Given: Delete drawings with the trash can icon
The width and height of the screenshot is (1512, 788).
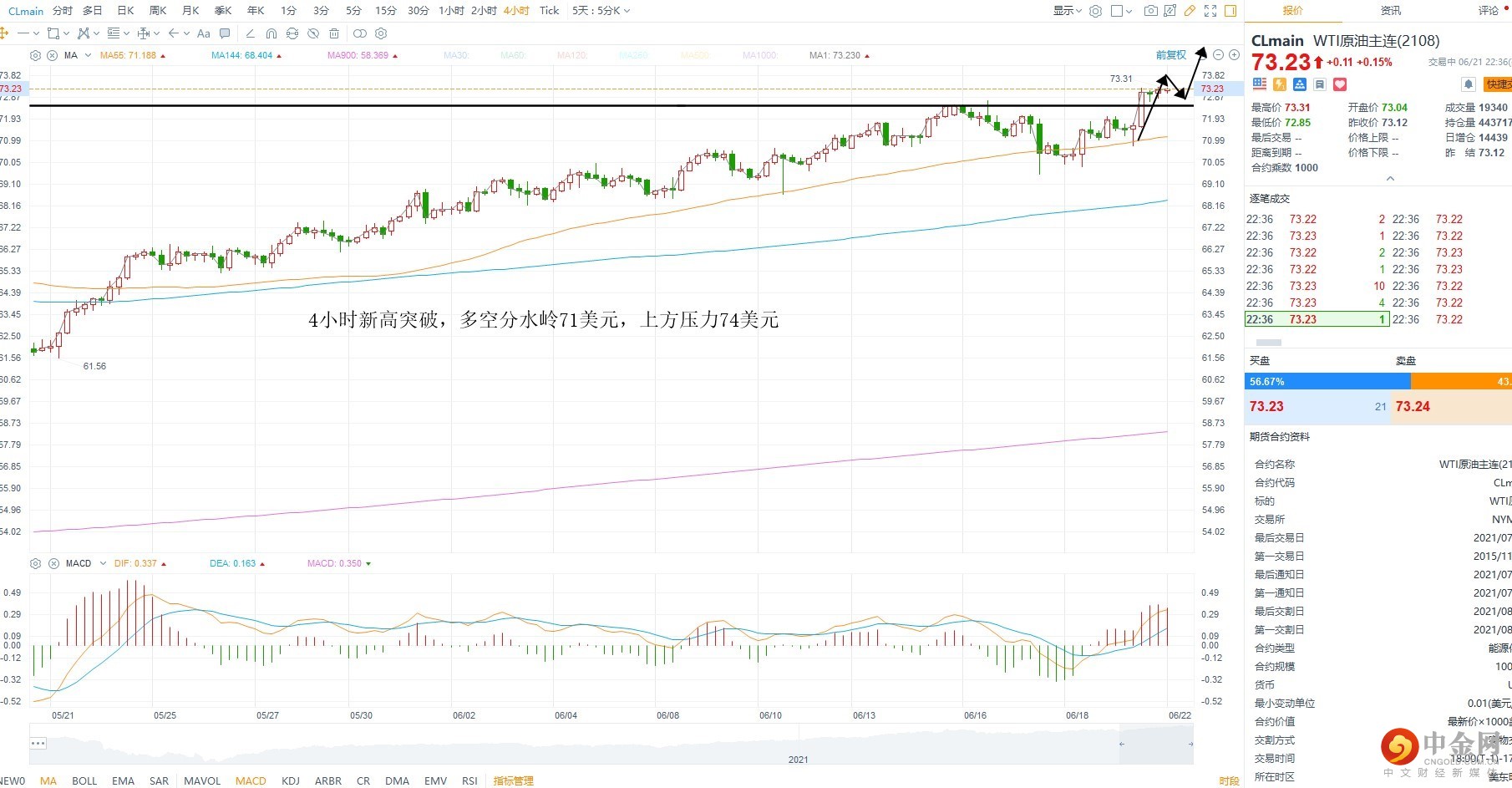Looking at the screenshot, I should [x=334, y=33].
